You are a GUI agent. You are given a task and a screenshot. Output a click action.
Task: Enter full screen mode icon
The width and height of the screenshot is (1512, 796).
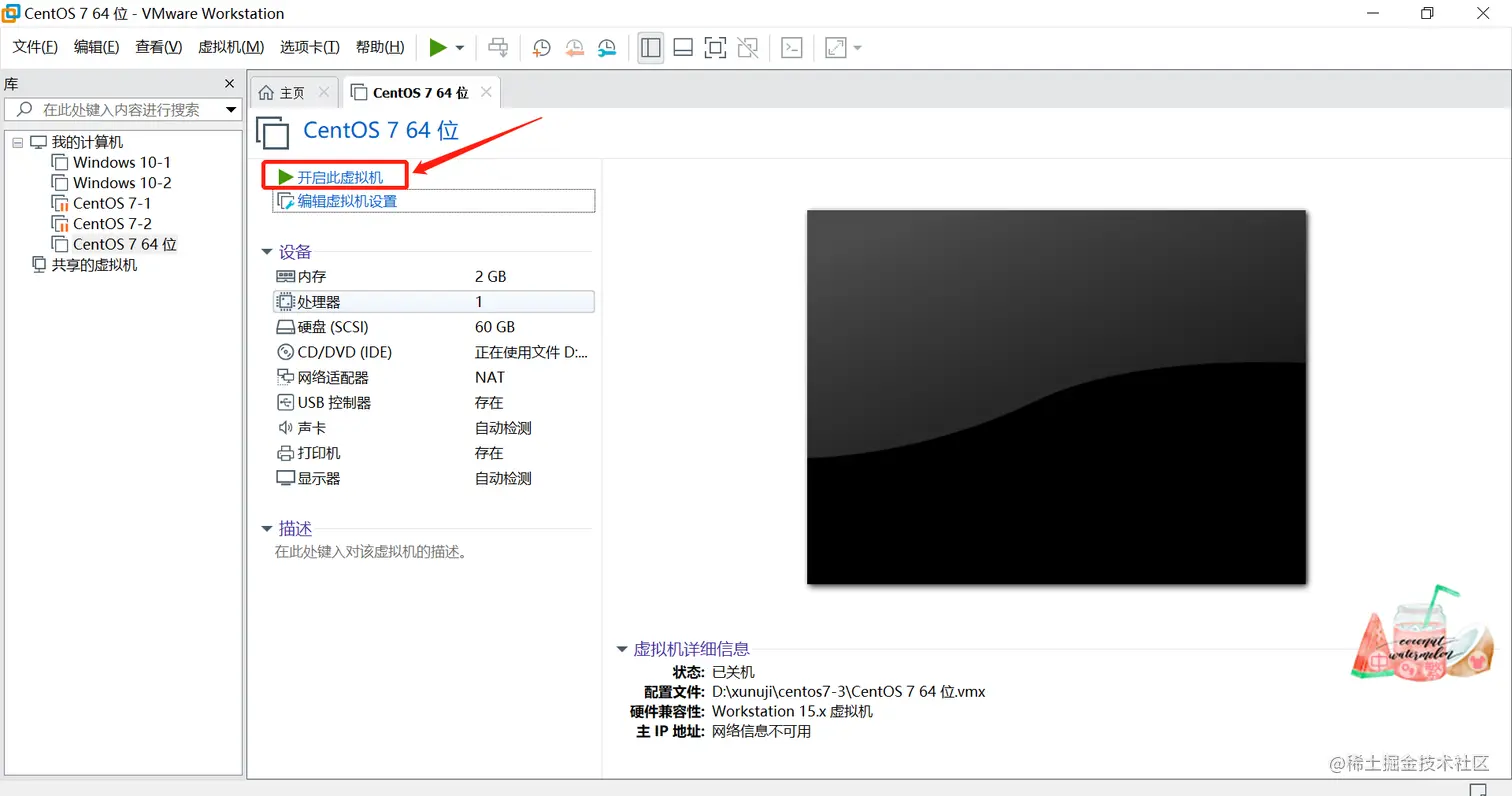pyautogui.click(x=715, y=47)
